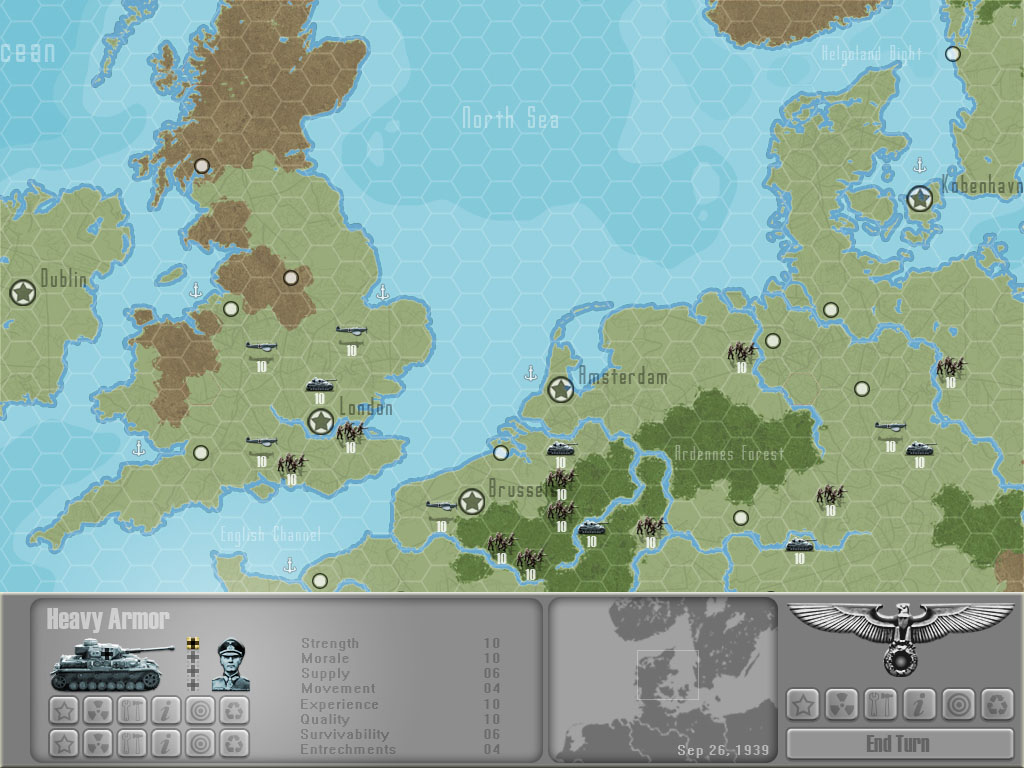Click the star icon below the eagle emblem
The width and height of the screenshot is (1024, 768).
point(802,704)
